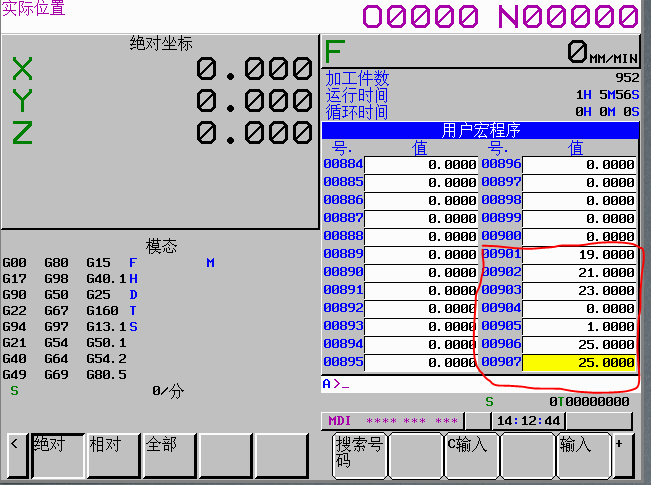651x485 pixels.
Task: Select macro variable 00906 value cell
Action: tap(580, 344)
